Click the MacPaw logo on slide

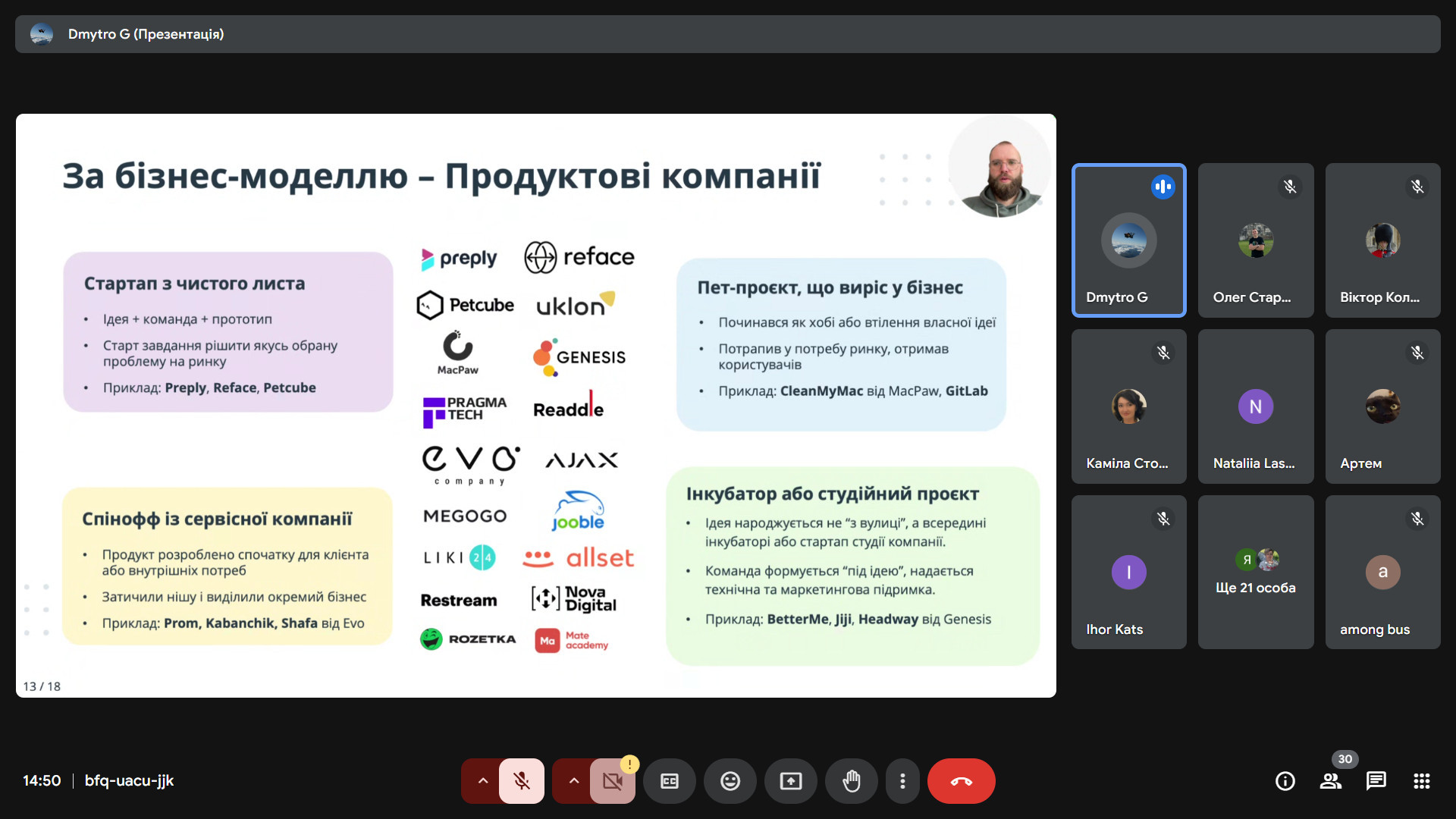point(458,353)
